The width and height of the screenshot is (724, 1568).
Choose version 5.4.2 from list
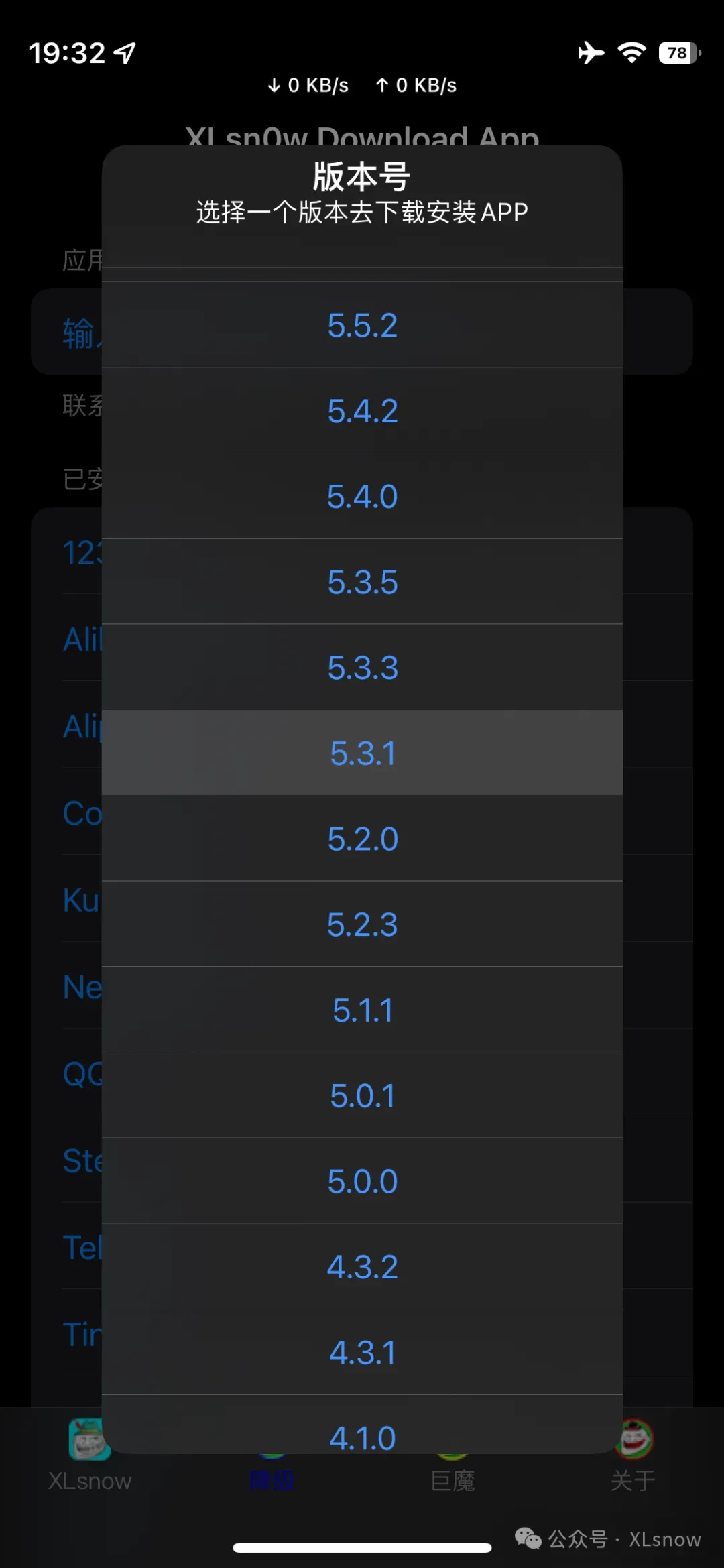(x=362, y=411)
